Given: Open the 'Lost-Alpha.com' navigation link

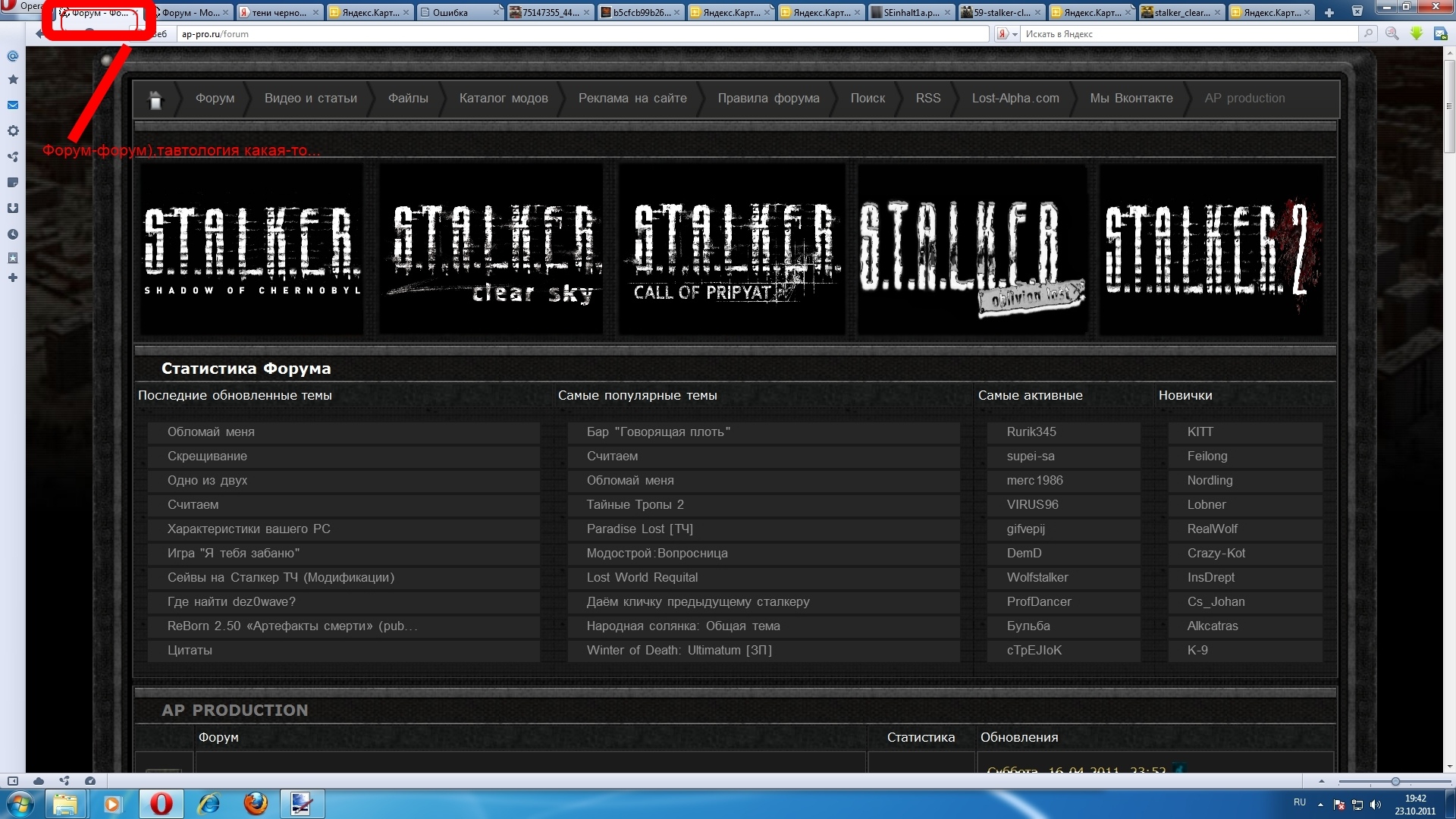Looking at the screenshot, I should 1015,99.
